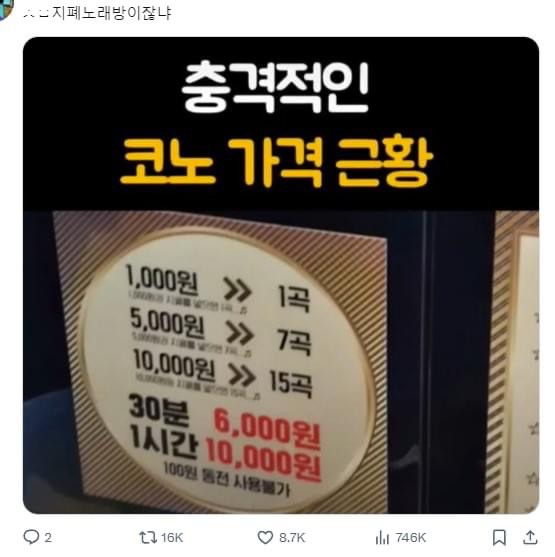
Task: Like the tweet with the heart icon
Action: click(265, 537)
